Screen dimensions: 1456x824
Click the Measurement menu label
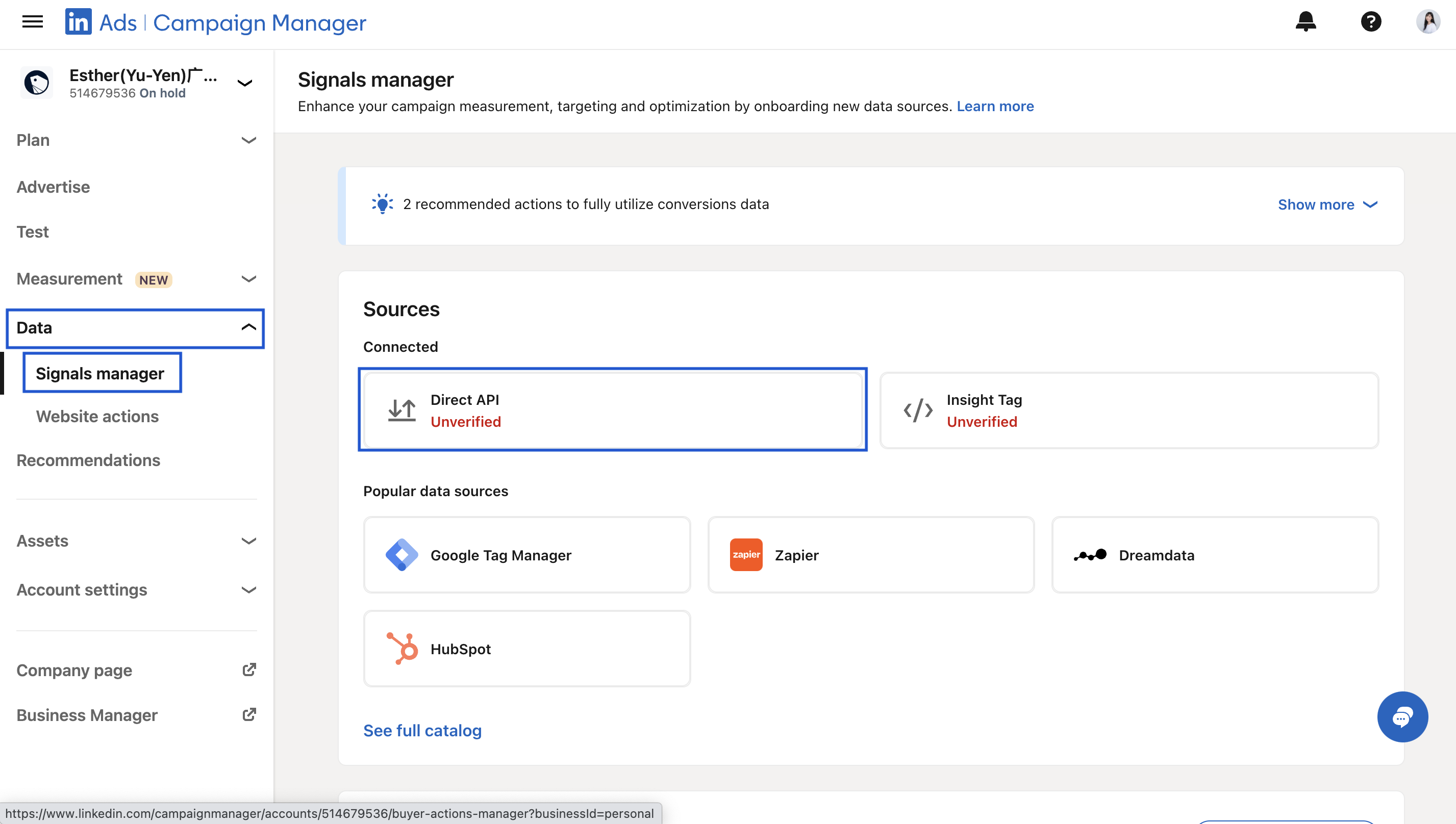coord(69,278)
